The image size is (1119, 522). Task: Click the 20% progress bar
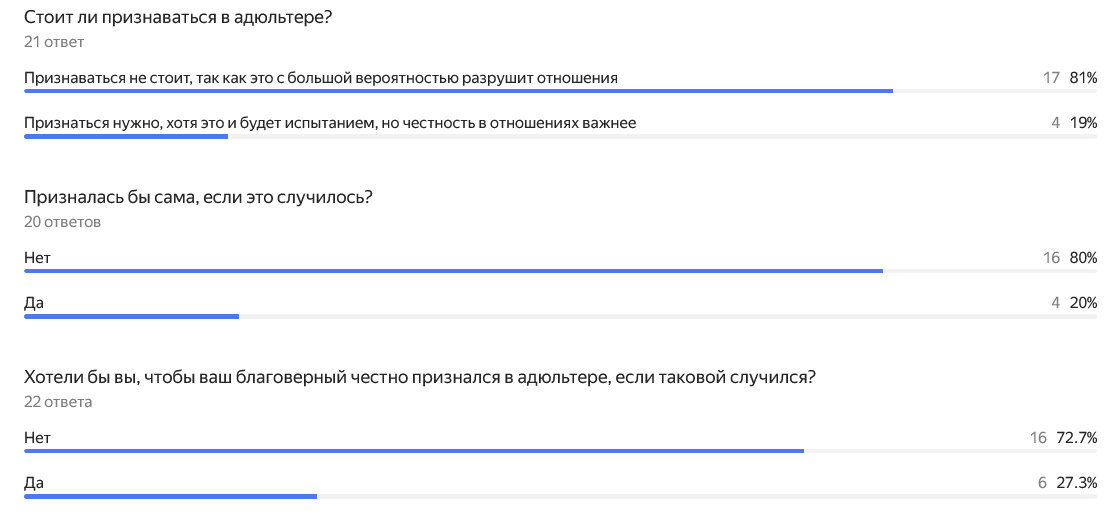tap(131, 316)
